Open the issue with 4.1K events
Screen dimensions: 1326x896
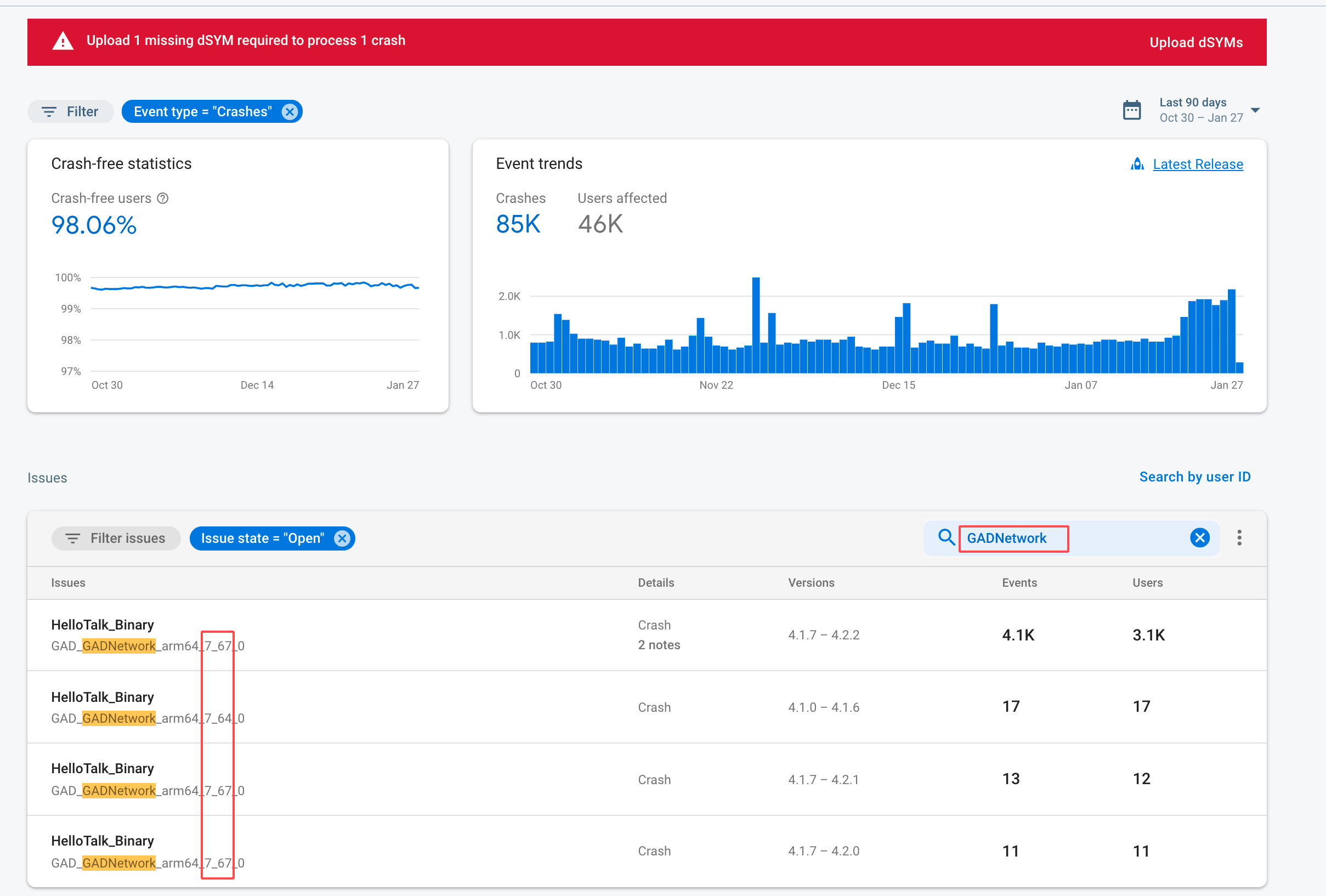click(103, 625)
